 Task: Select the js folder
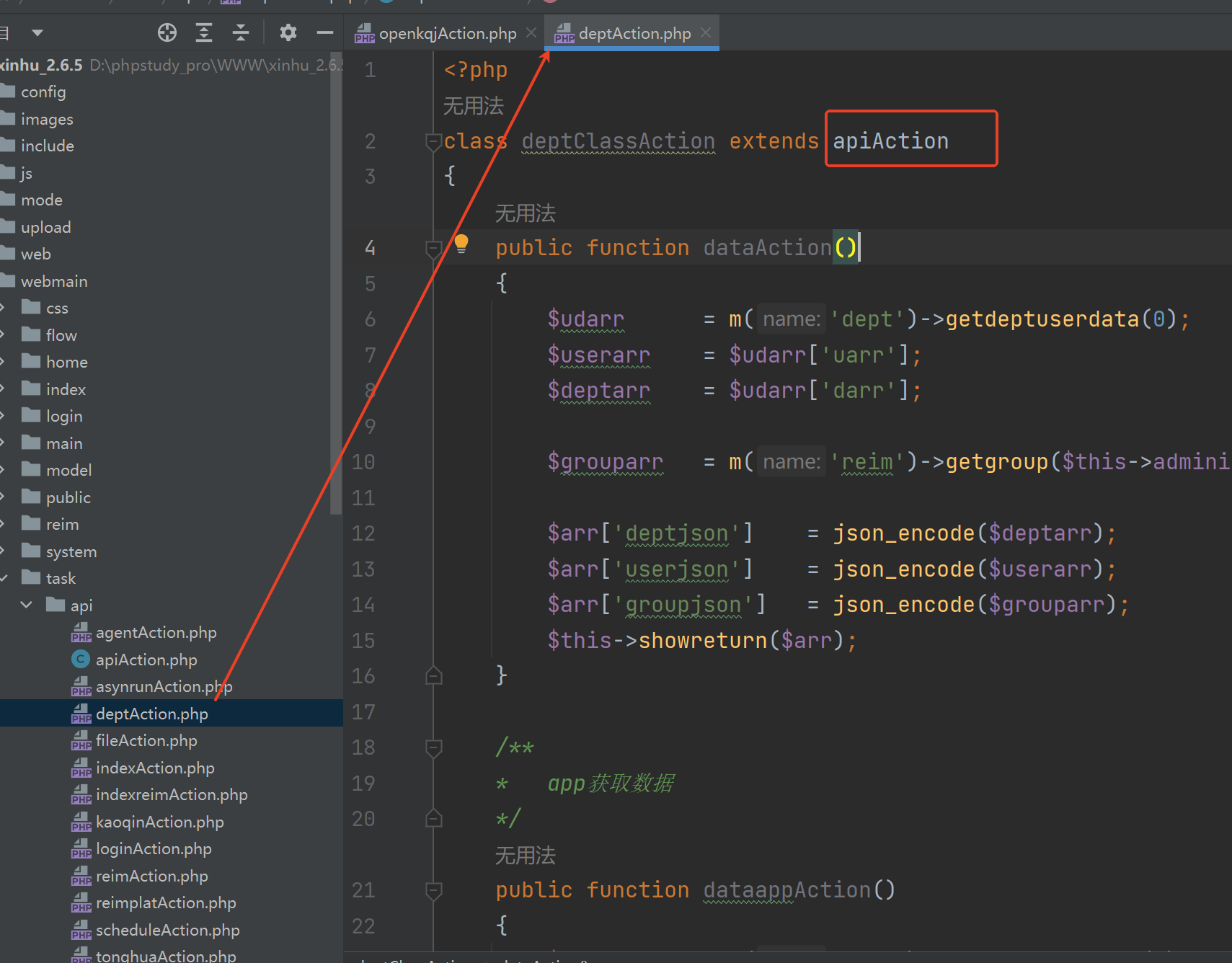(x=27, y=173)
